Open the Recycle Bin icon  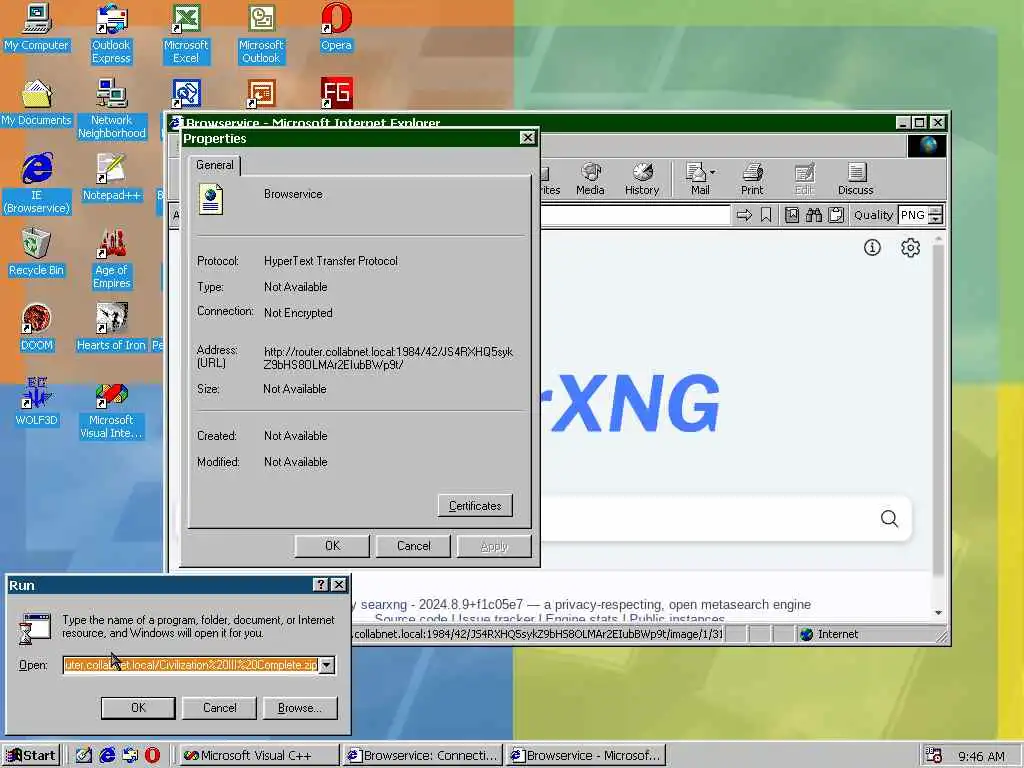coord(37,253)
